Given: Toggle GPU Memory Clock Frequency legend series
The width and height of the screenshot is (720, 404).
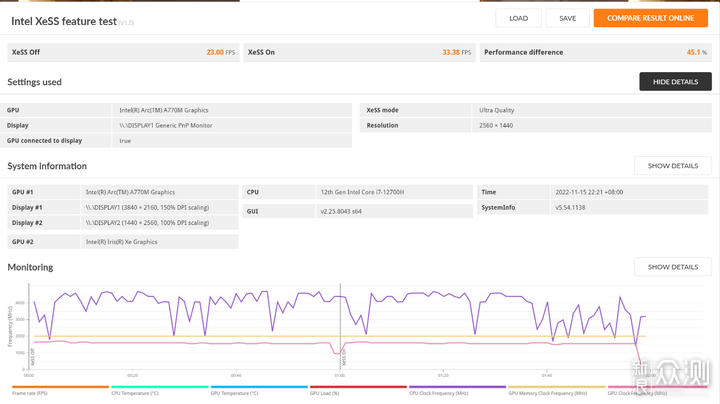Looking at the screenshot, I should (x=557, y=390).
